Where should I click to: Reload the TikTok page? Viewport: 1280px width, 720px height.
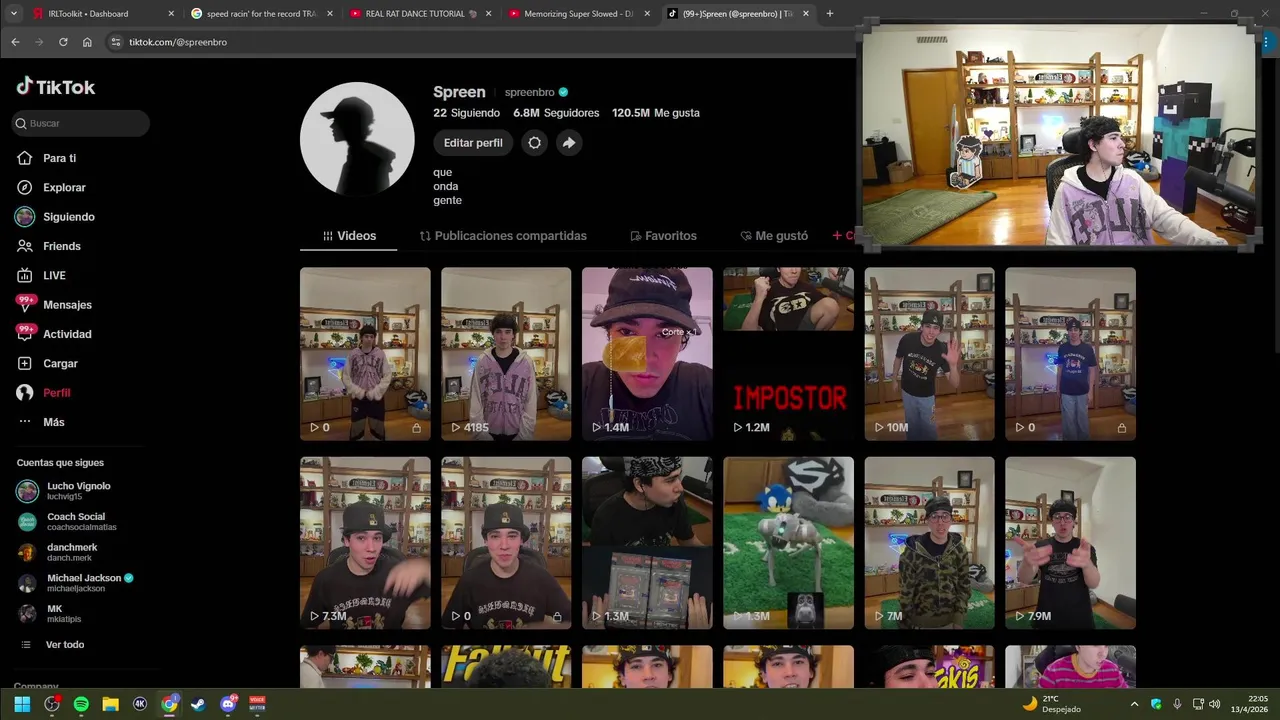click(63, 42)
